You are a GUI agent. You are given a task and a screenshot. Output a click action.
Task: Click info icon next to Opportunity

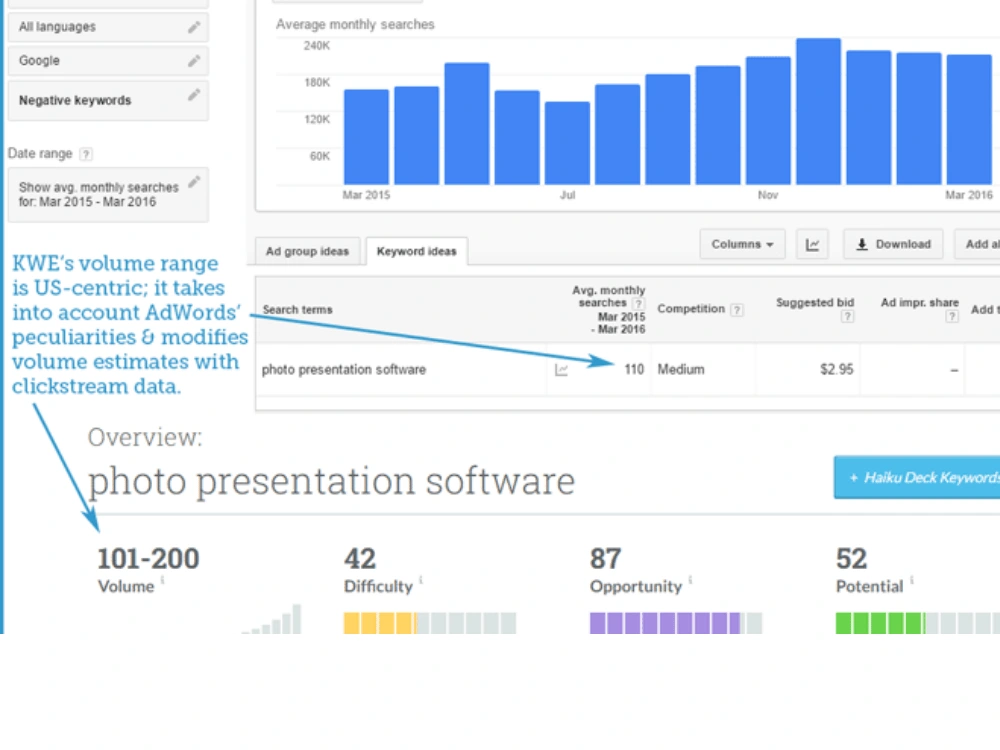coord(690,580)
